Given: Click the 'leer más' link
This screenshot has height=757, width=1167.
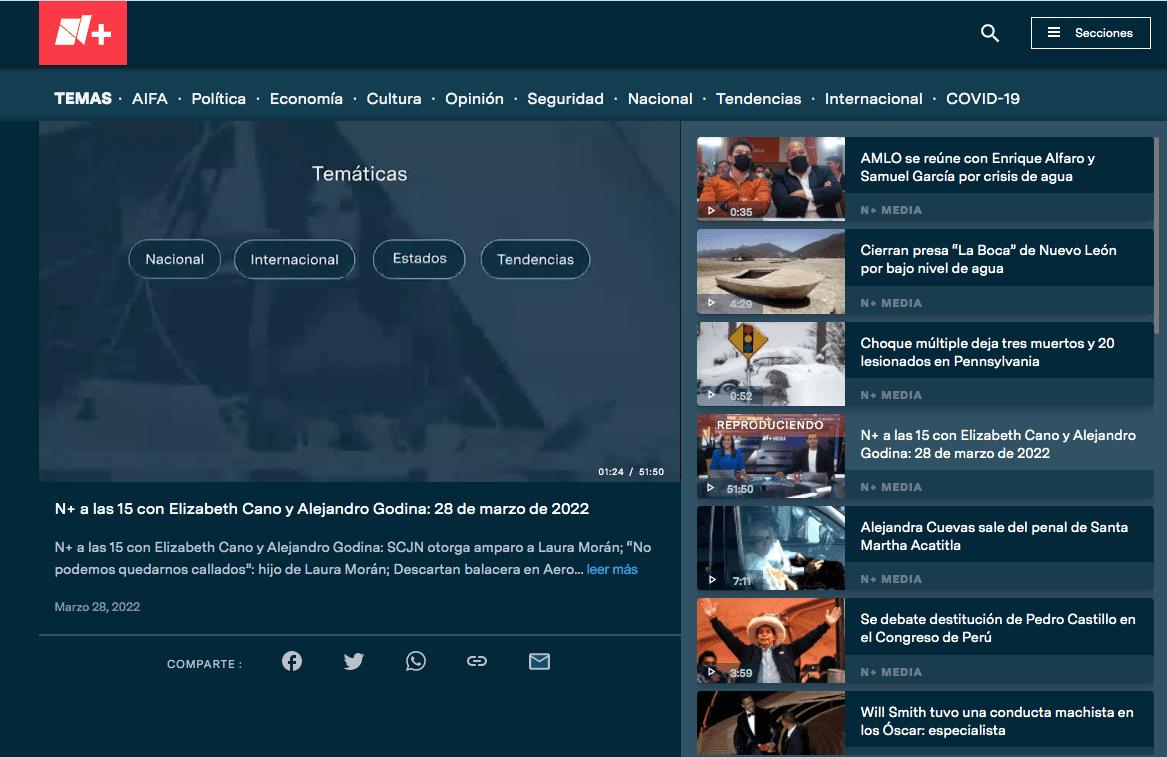Looking at the screenshot, I should 612,569.
